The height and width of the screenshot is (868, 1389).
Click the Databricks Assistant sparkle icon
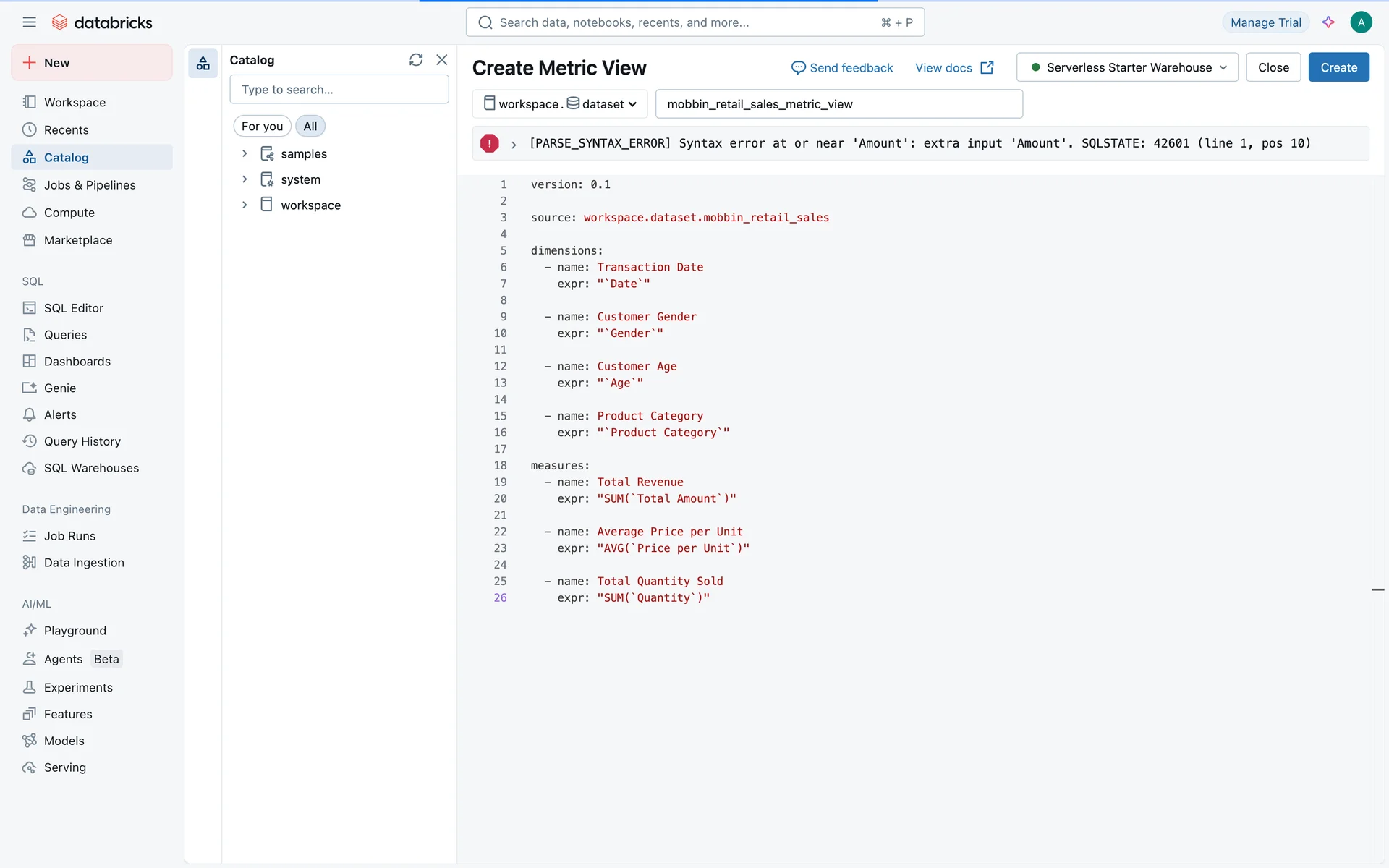pyautogui.click(x=1328, y=22)
